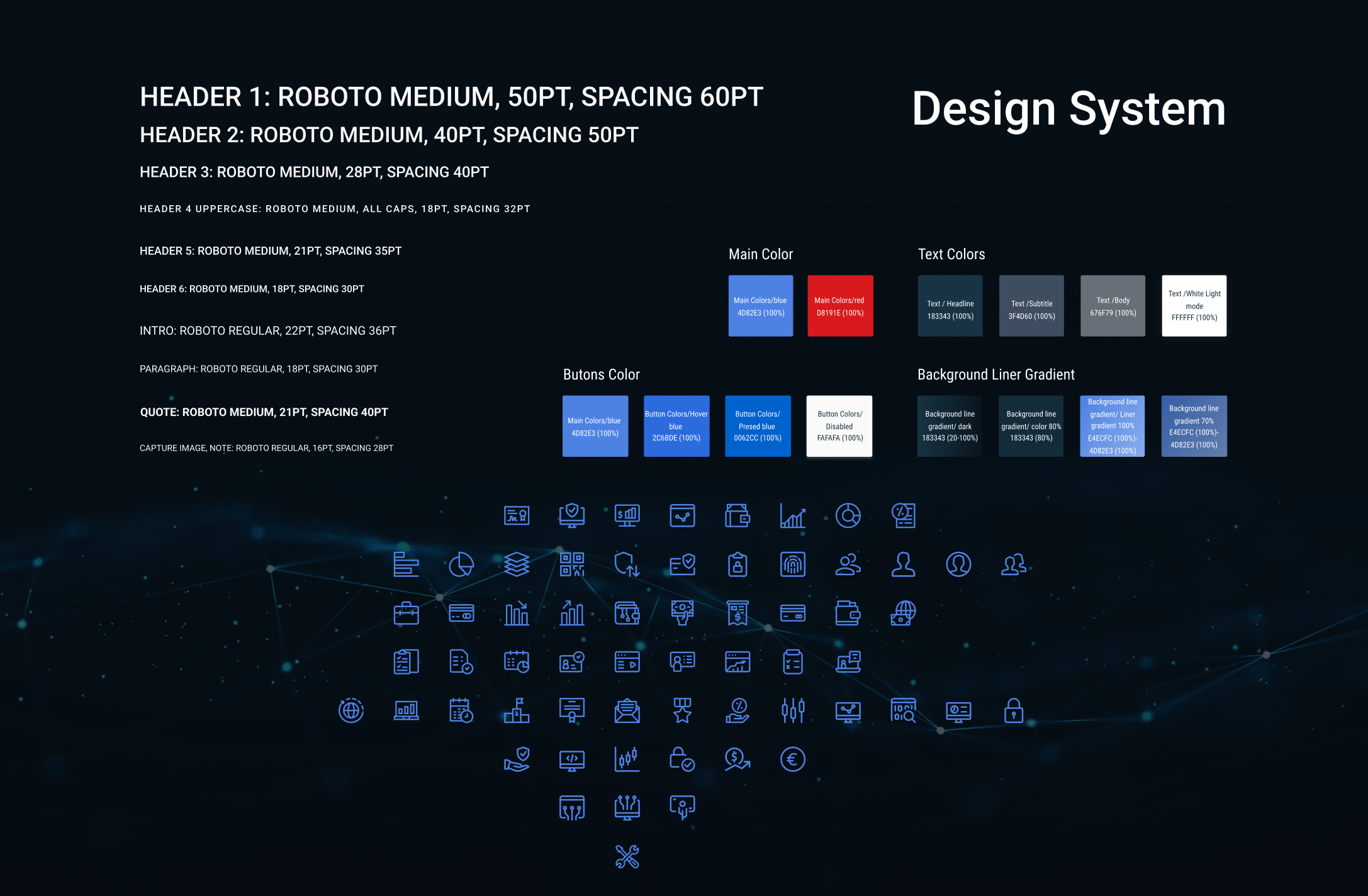Select the crossed wrench and screwdriver icon
1368x896 pixels.
point(627,857)
